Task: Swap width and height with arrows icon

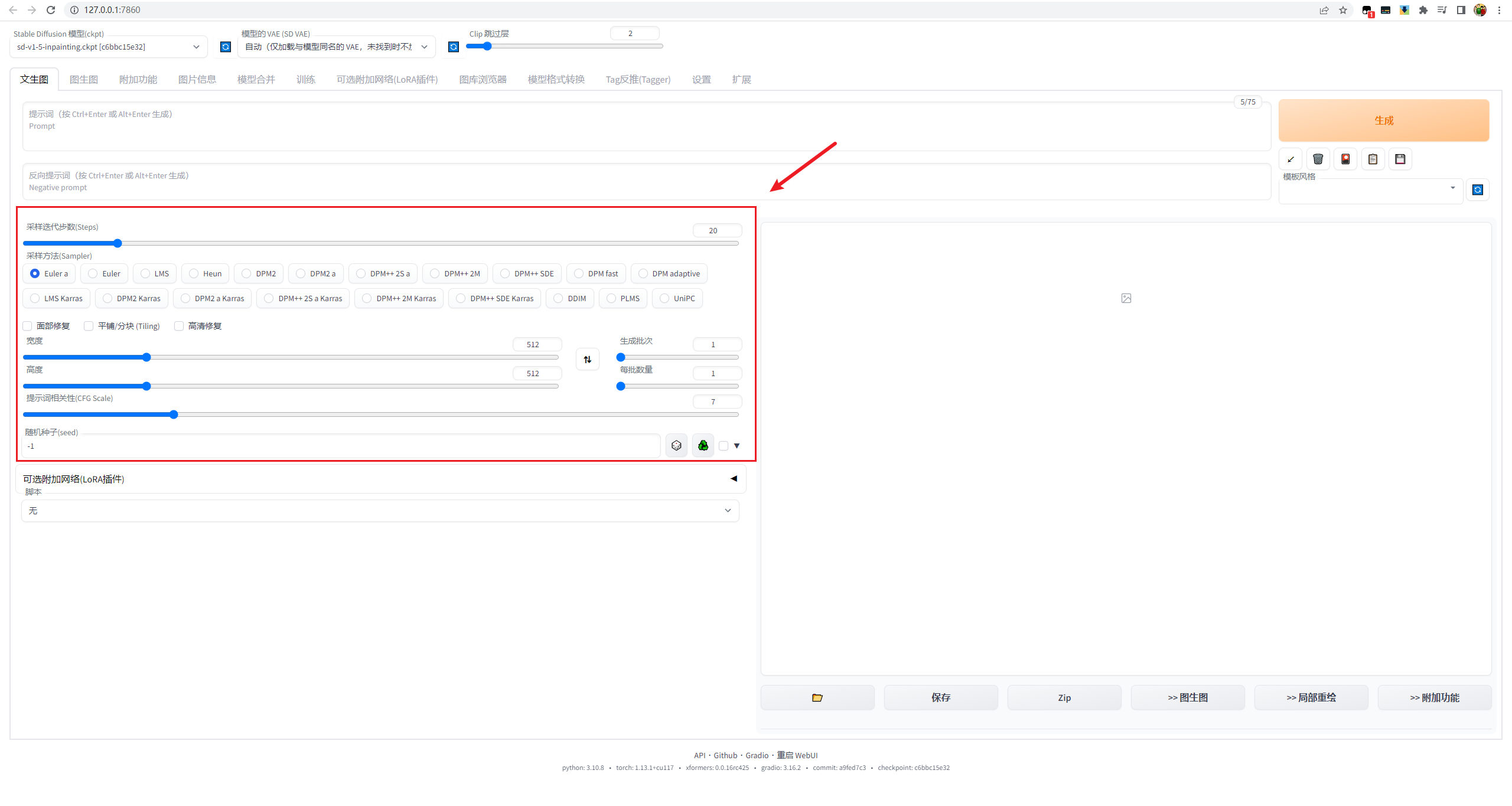Action: pyautogui.click(x=588, y=359)
